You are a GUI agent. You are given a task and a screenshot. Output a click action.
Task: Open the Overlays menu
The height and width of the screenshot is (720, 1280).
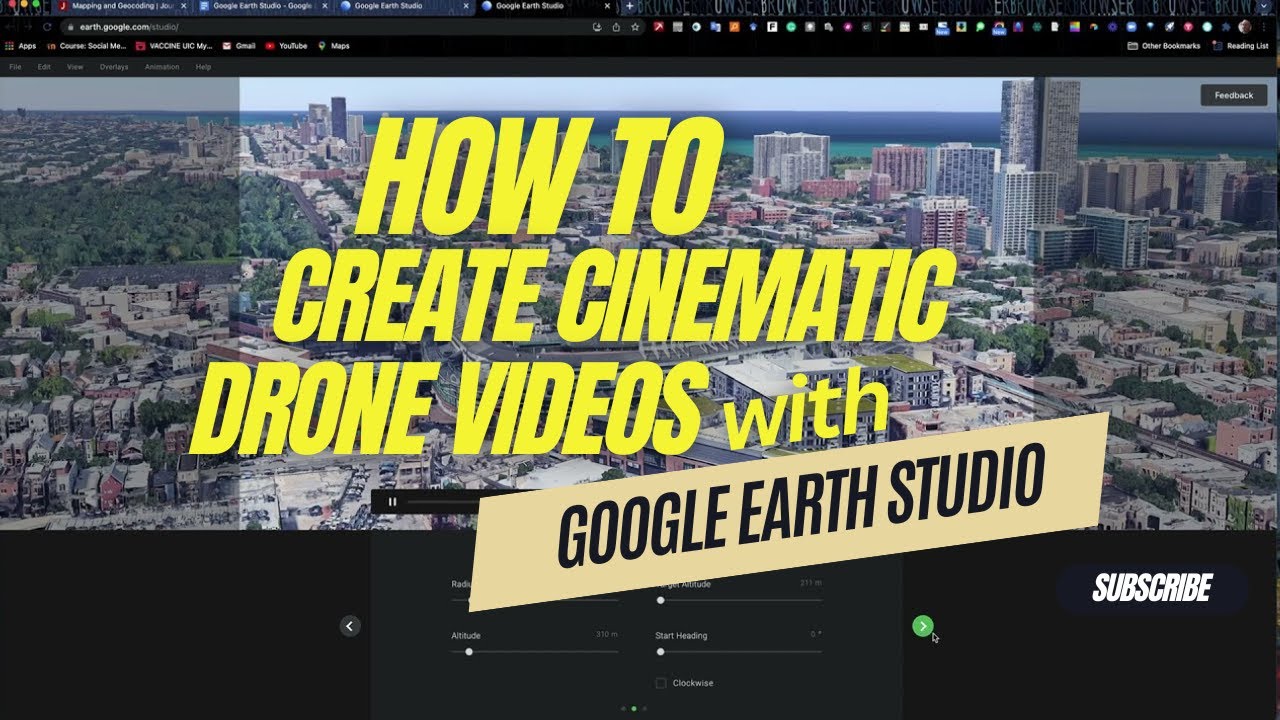point(114,67)
